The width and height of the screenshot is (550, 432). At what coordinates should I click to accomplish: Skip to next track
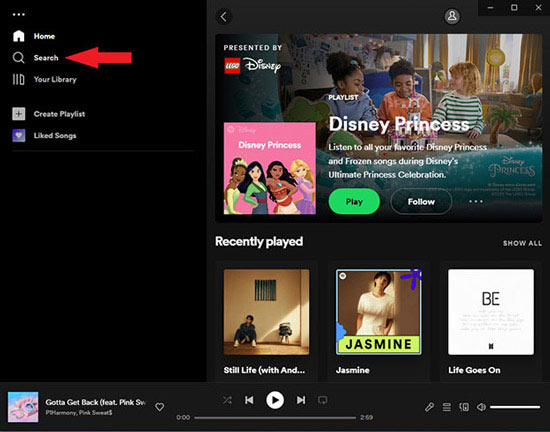(x=301, y=400)
